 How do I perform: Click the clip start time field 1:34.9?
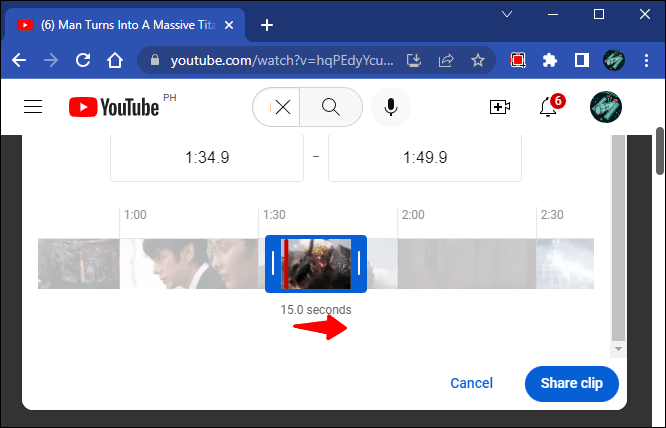(207, 158)
